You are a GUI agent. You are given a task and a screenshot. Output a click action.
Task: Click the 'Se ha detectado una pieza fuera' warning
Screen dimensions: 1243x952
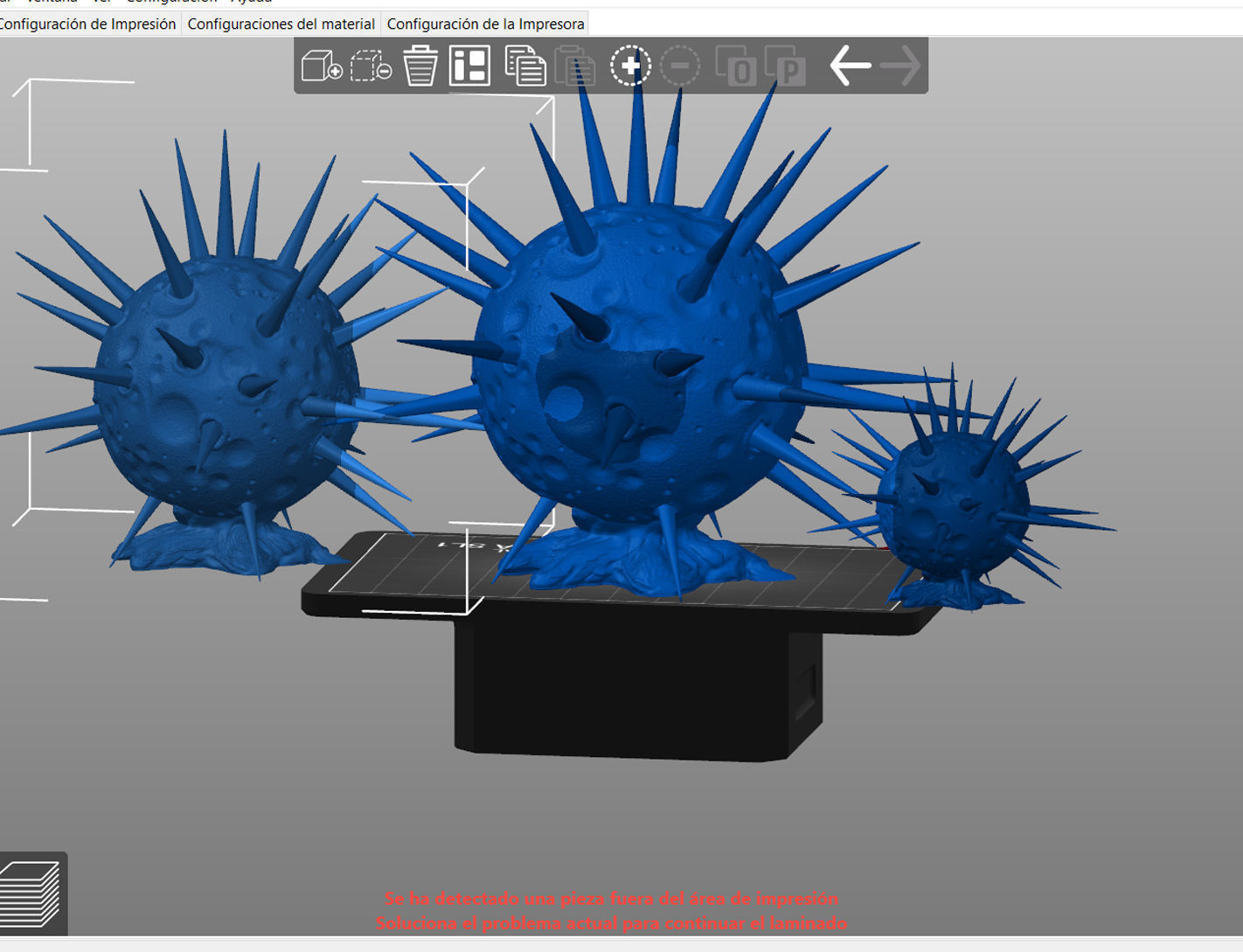click(611, 899)
